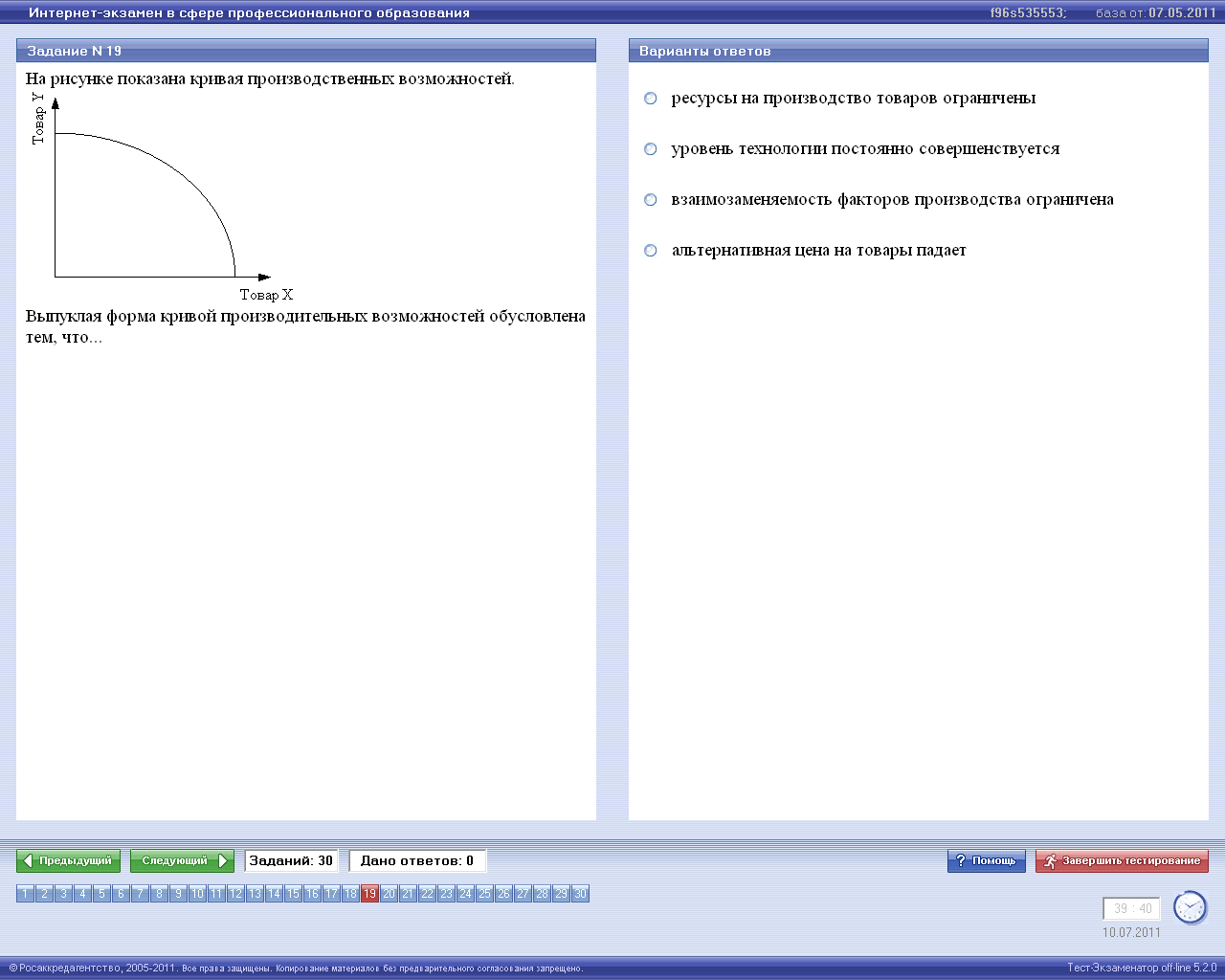1225x980 pixels.
Task: Jump to question 2
Action: point(44,894)
